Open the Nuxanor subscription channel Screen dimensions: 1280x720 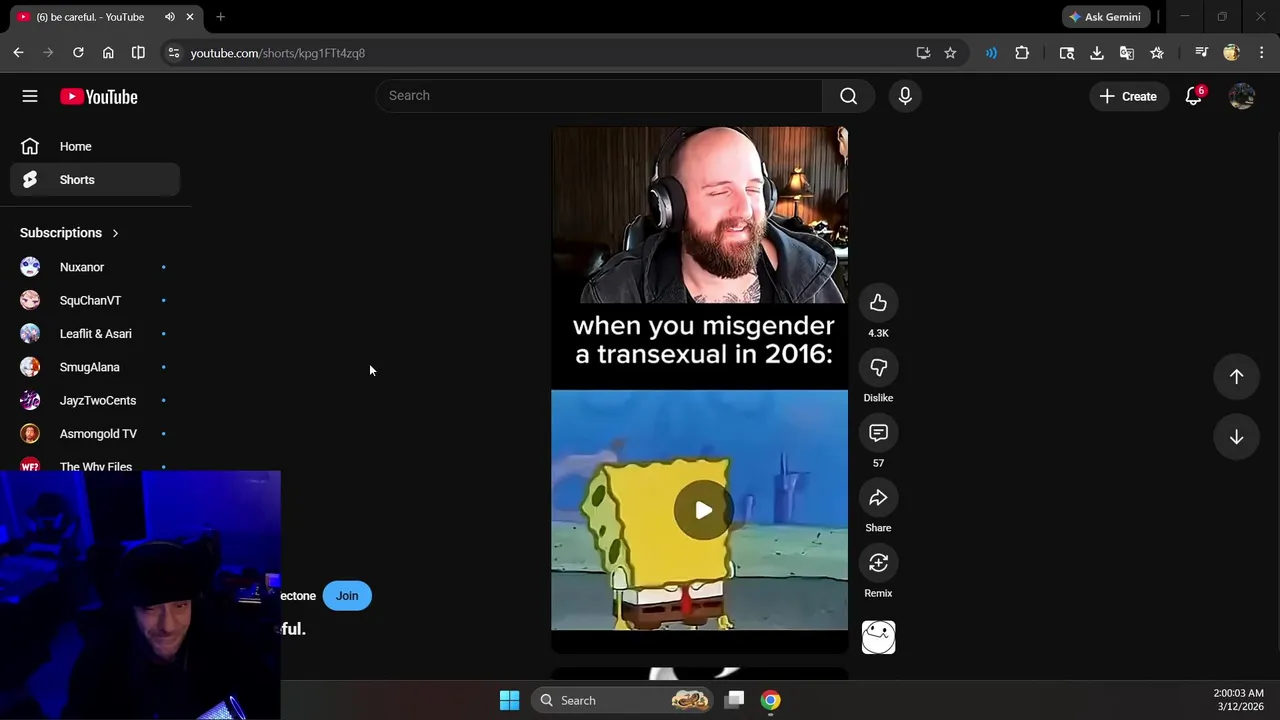[95, 267]
